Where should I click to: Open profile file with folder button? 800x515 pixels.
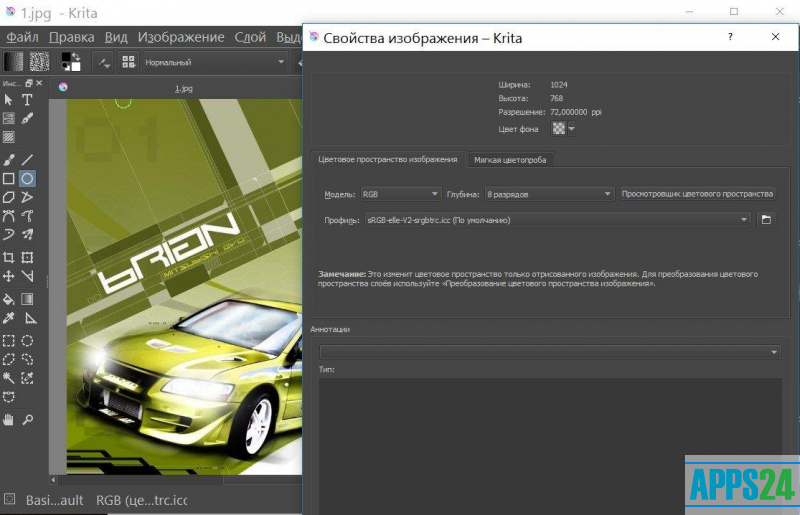tap(766, 219)
